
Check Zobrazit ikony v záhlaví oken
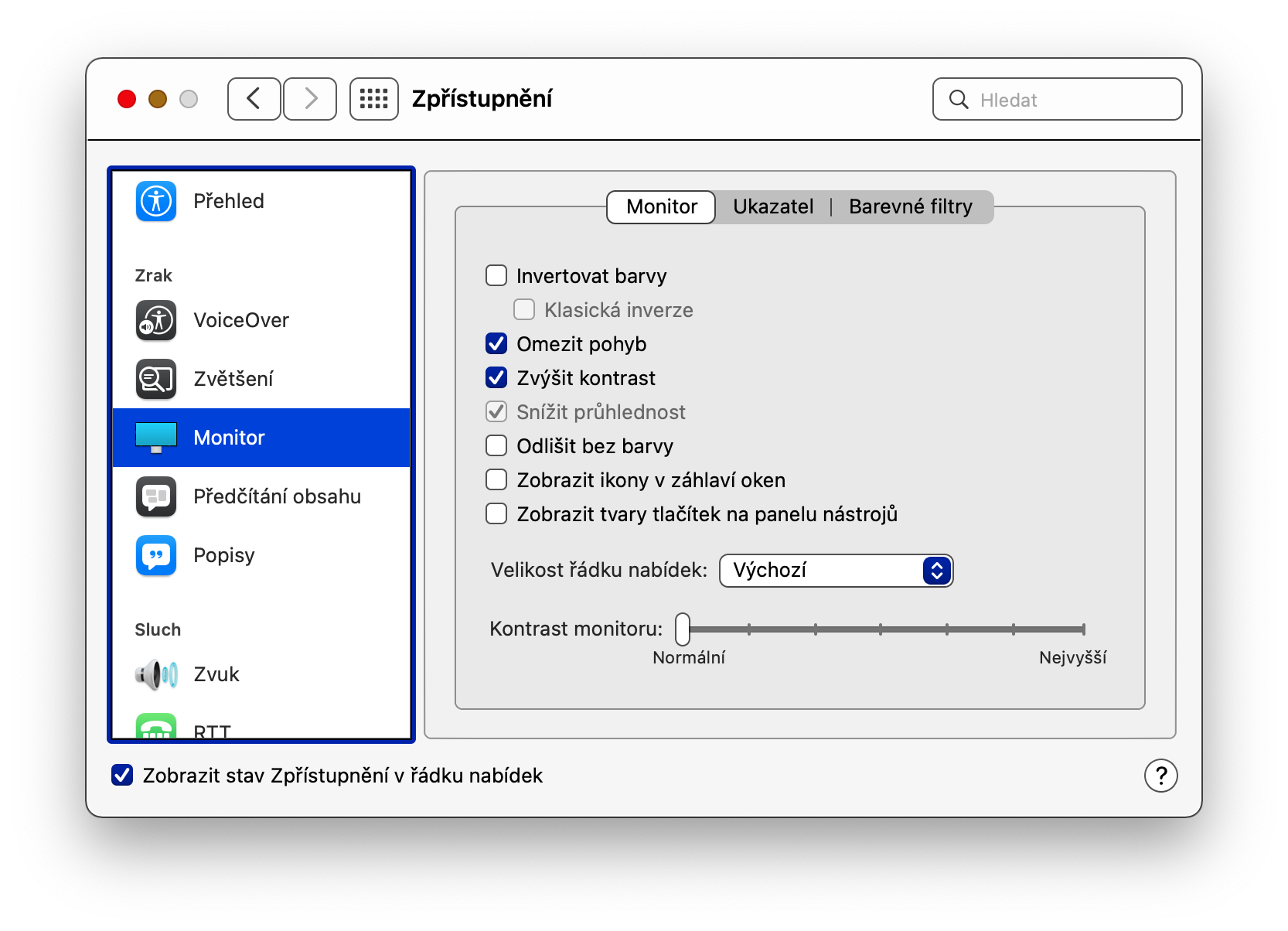496,479
